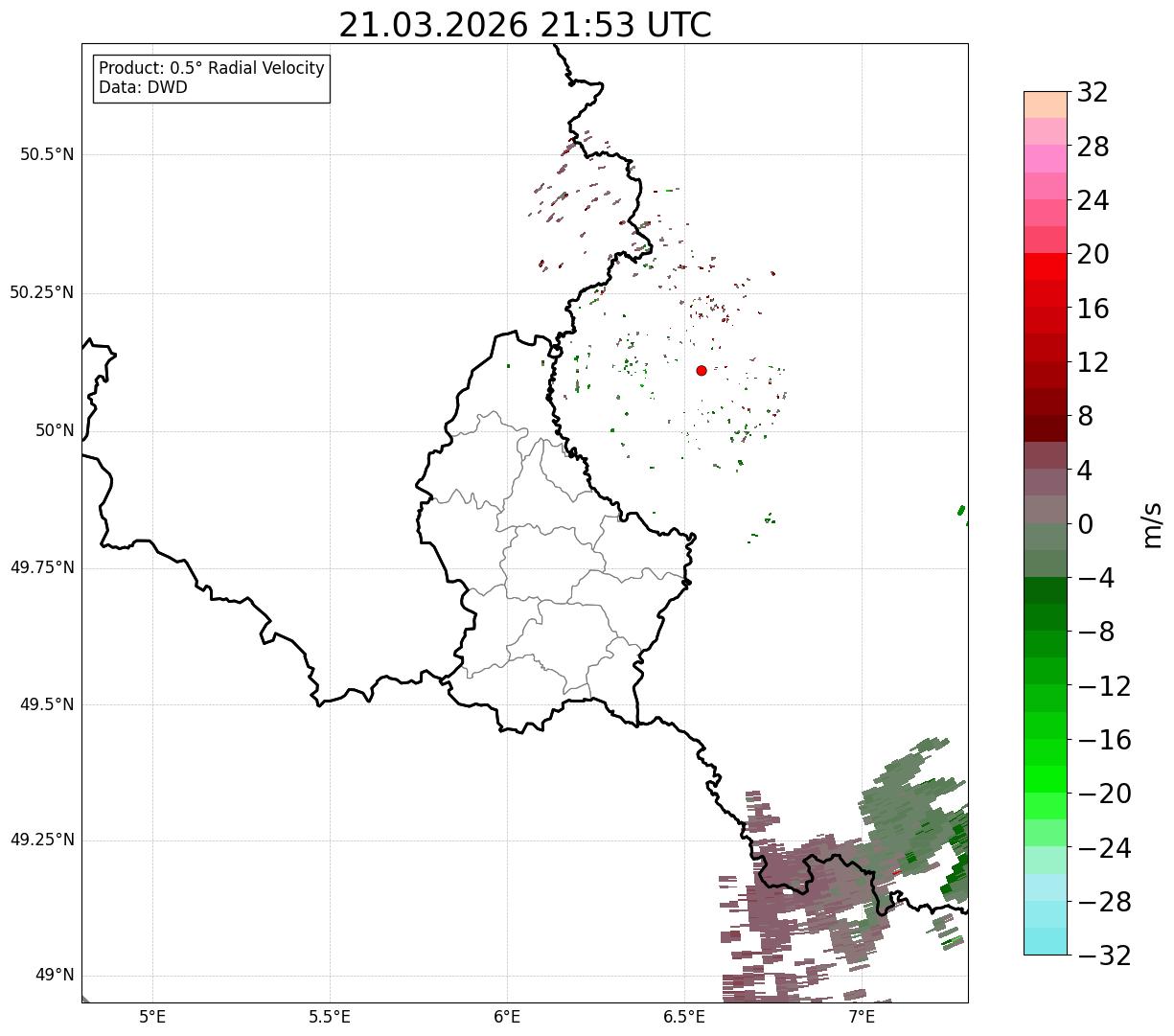Click the colorbar tick value 12
The width and height of the screenshot is (1174, 1036).
1093,362
